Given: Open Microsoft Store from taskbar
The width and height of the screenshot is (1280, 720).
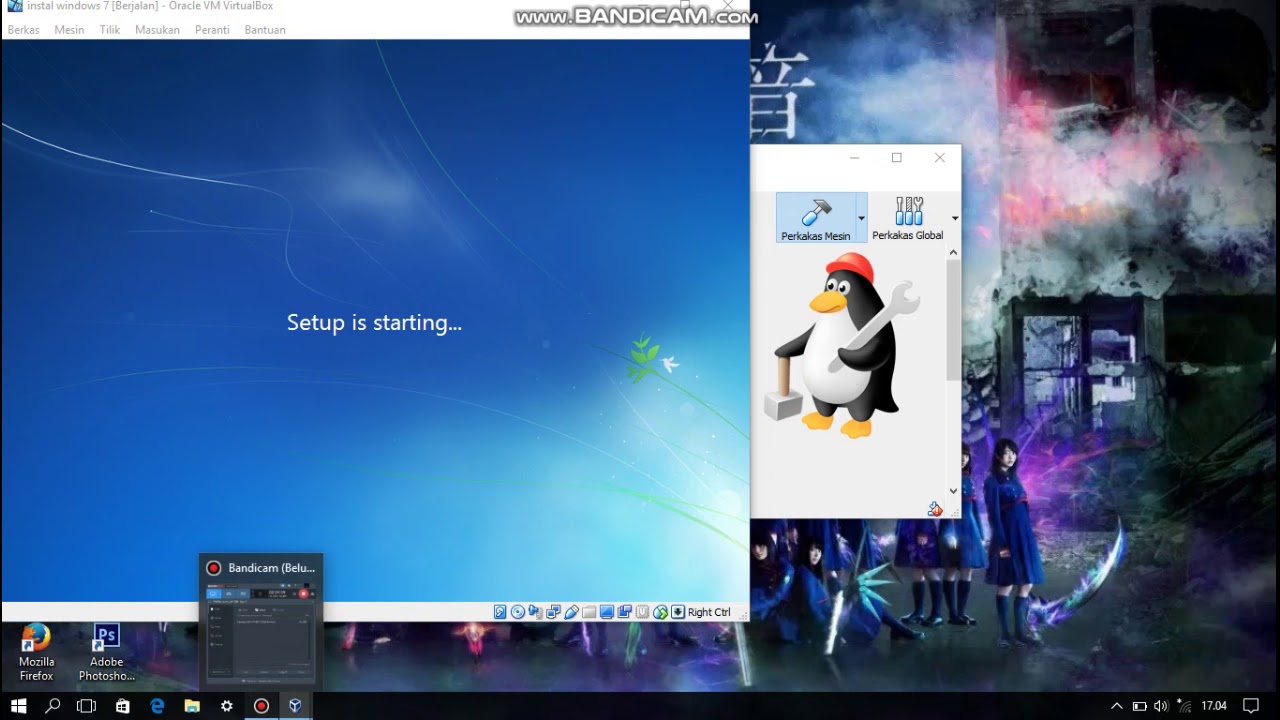Looking at the screenshot, I should coord(122,706).
